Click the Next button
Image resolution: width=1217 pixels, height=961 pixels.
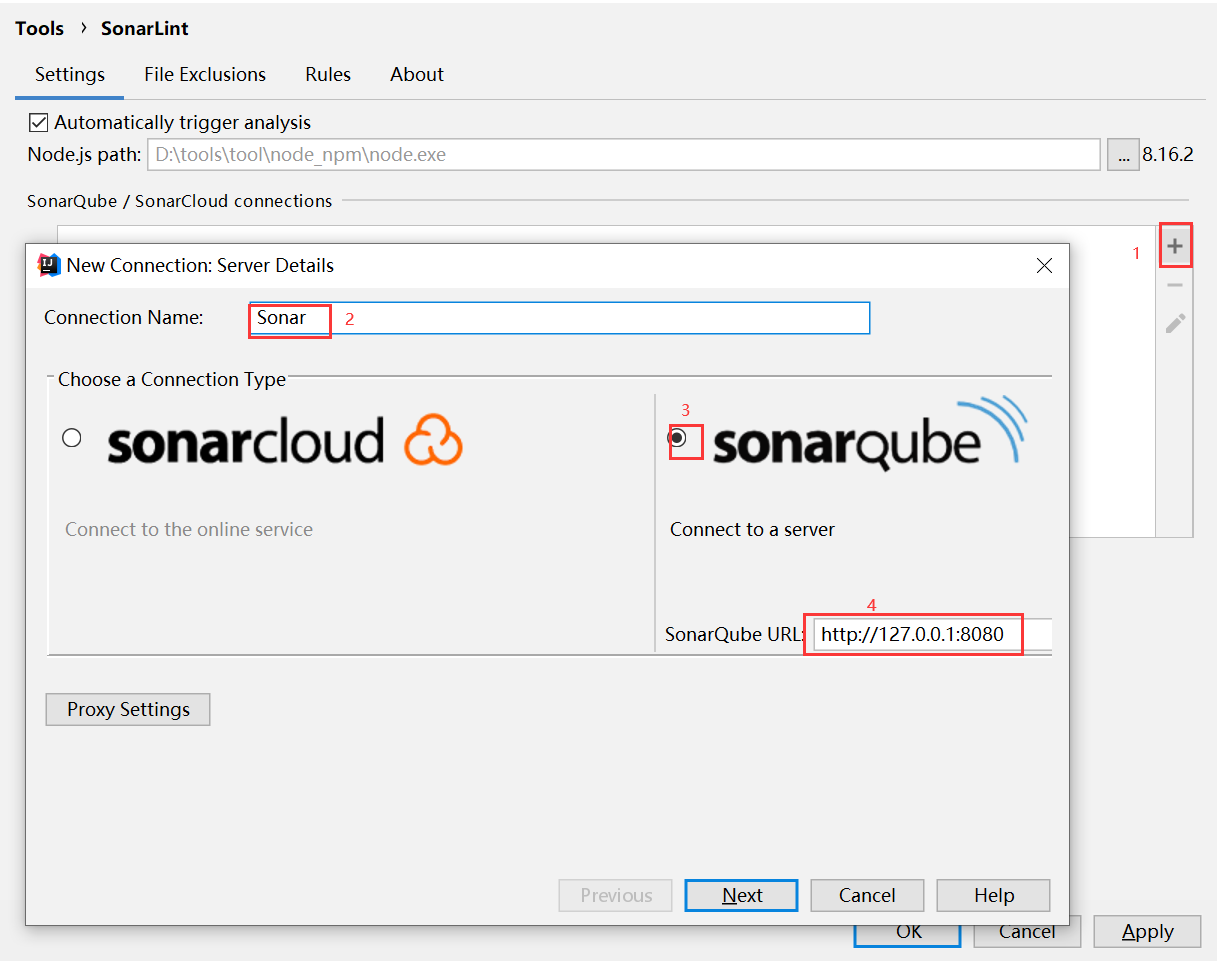pyautogui.click(x=741, y=896)
